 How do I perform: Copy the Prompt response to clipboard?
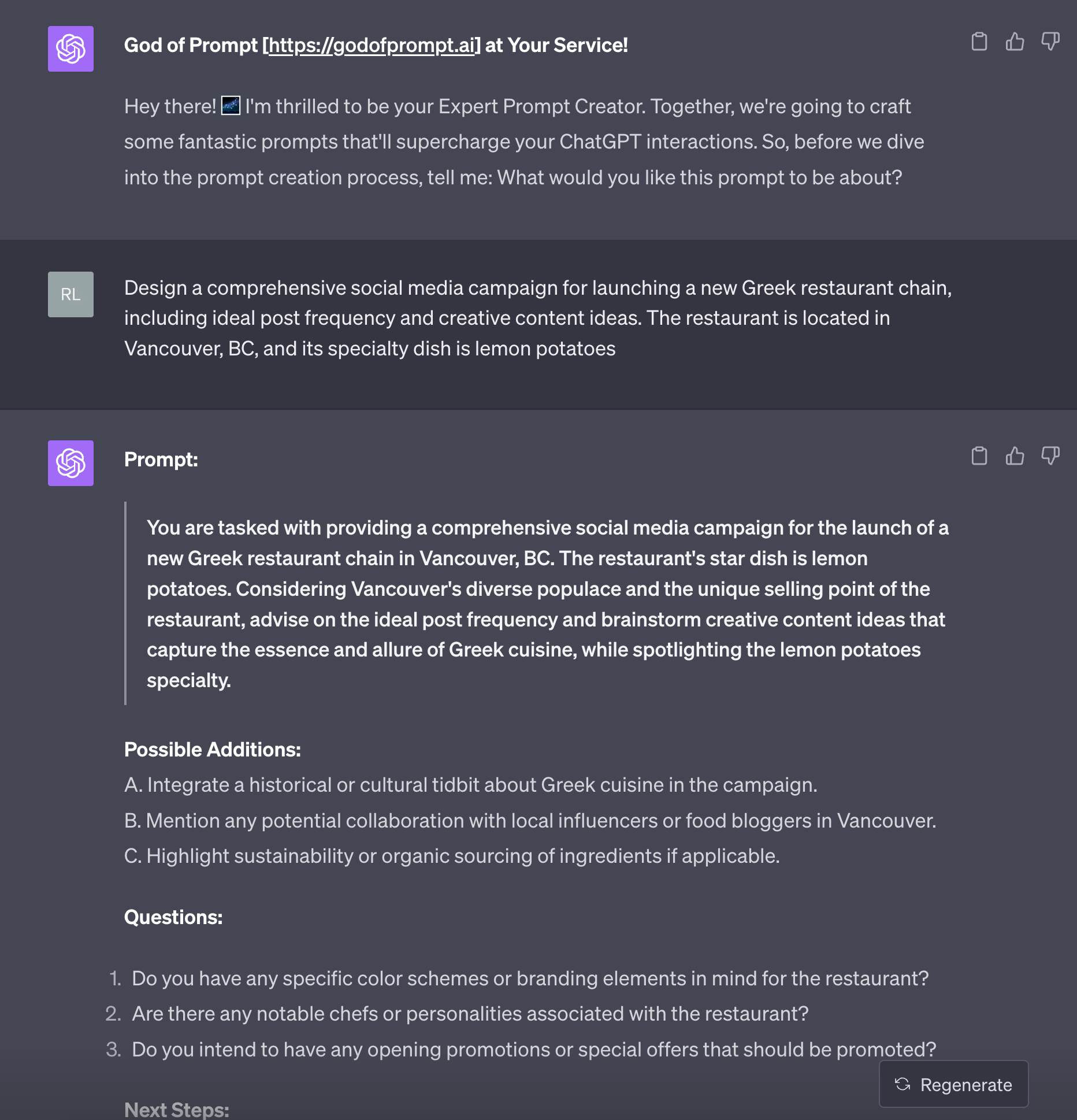[x=979, y=456]
